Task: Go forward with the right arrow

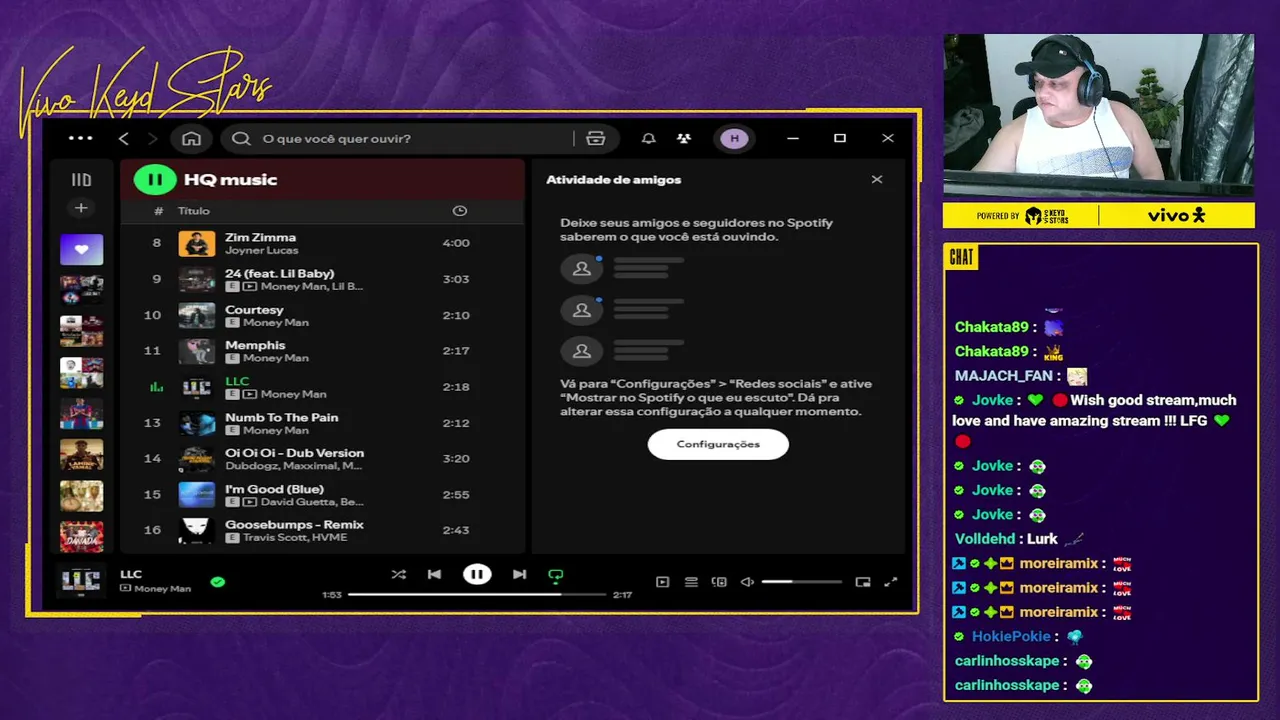Action: point(153,138)
